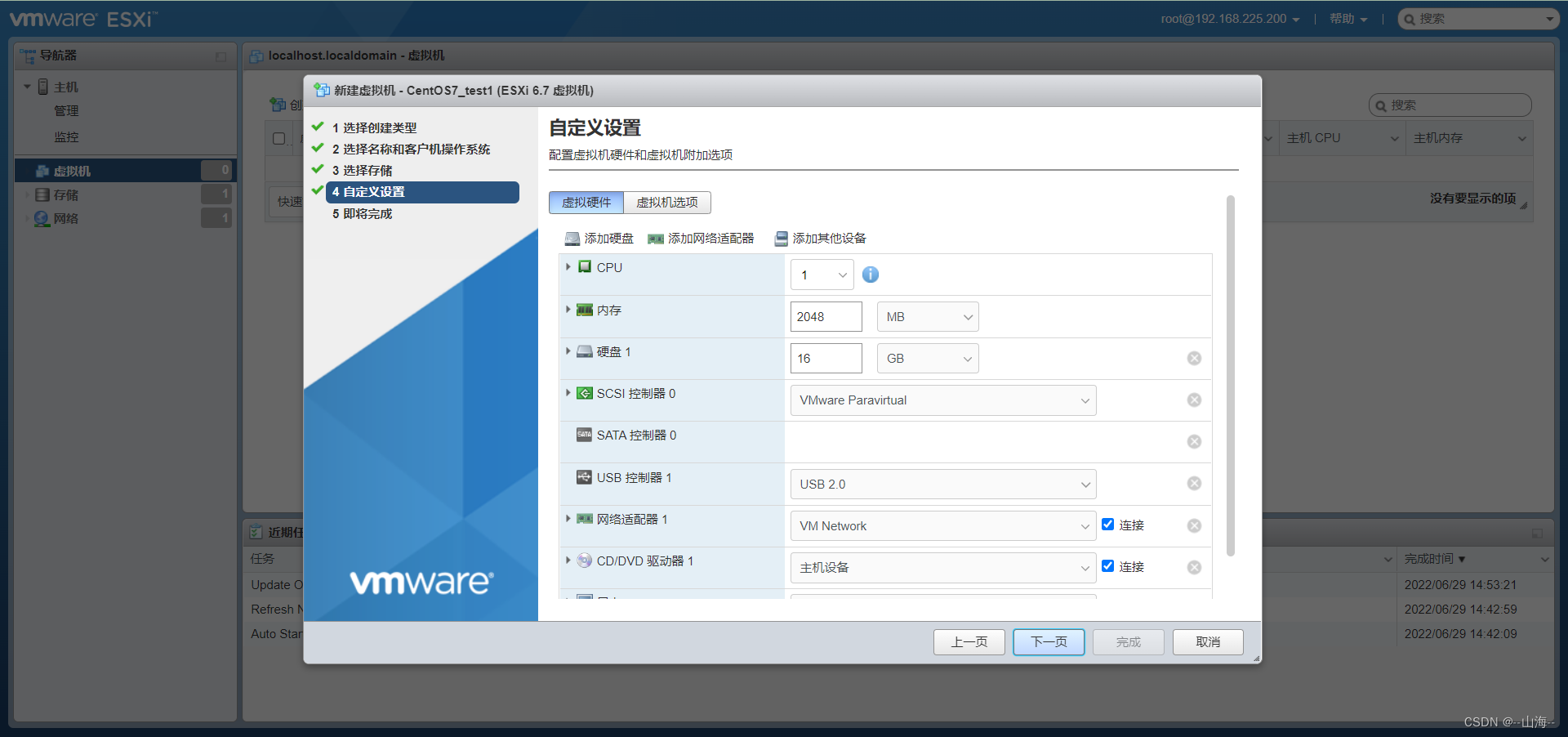Remove SCSI controller 0 with its X icon
This screenshot has width=1568, height=737.
[x=1194, y=400]
